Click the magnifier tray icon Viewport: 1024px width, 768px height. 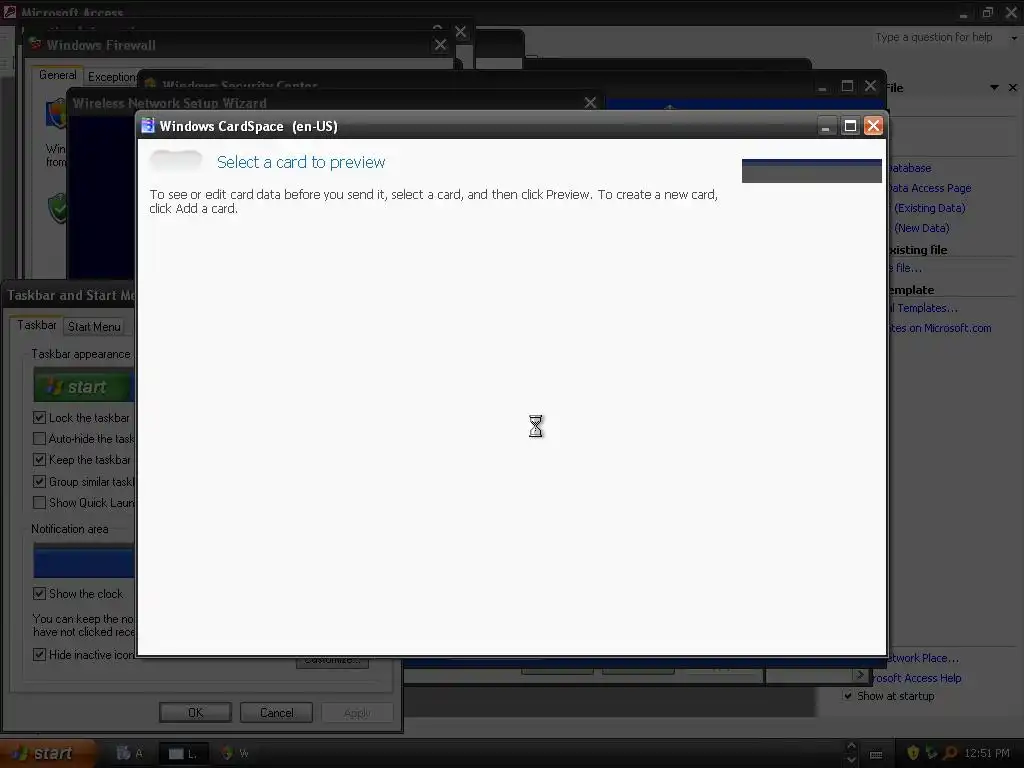tap(950, 753)
